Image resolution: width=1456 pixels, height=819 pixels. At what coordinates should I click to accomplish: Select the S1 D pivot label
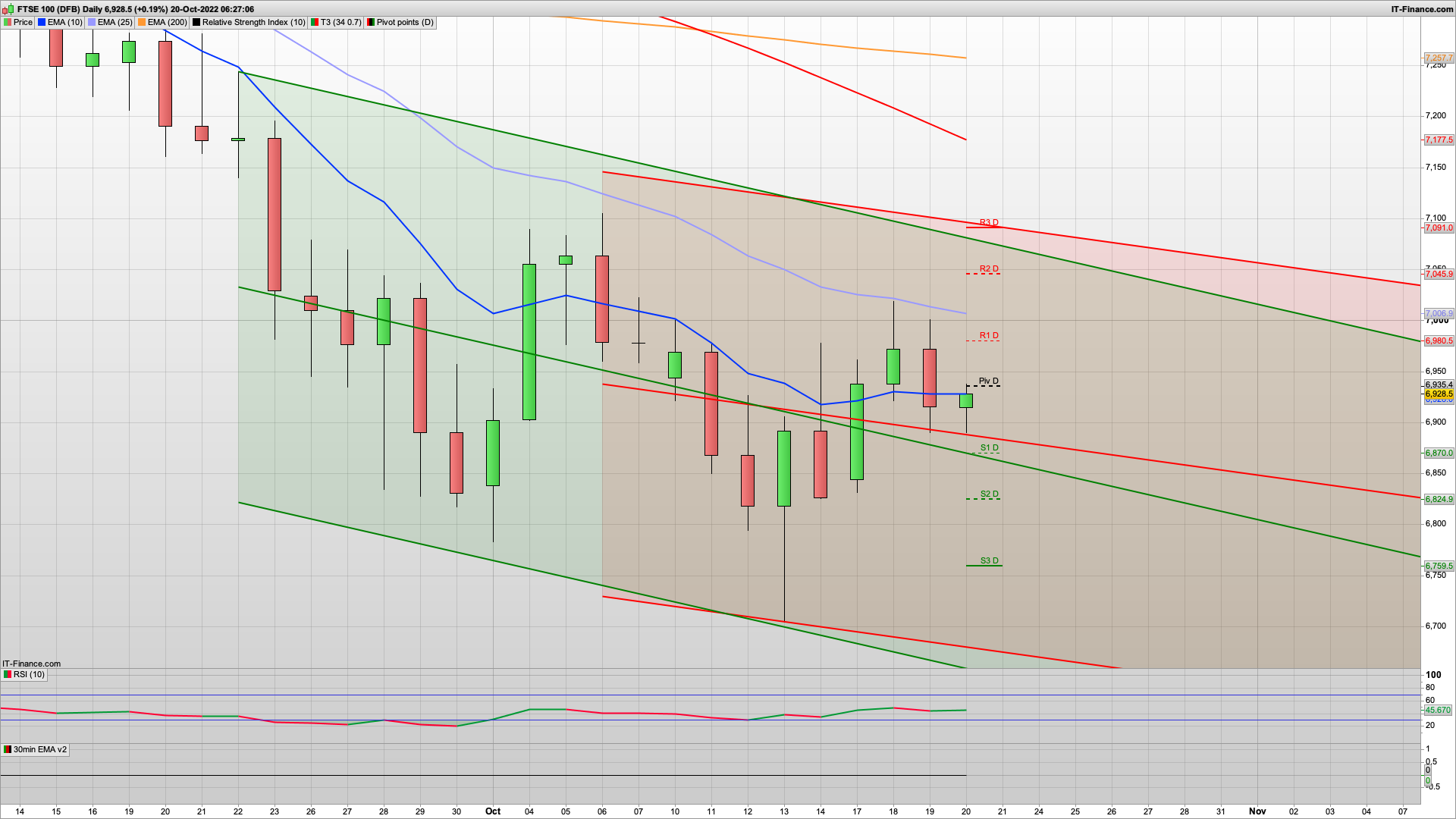[989, 448]
